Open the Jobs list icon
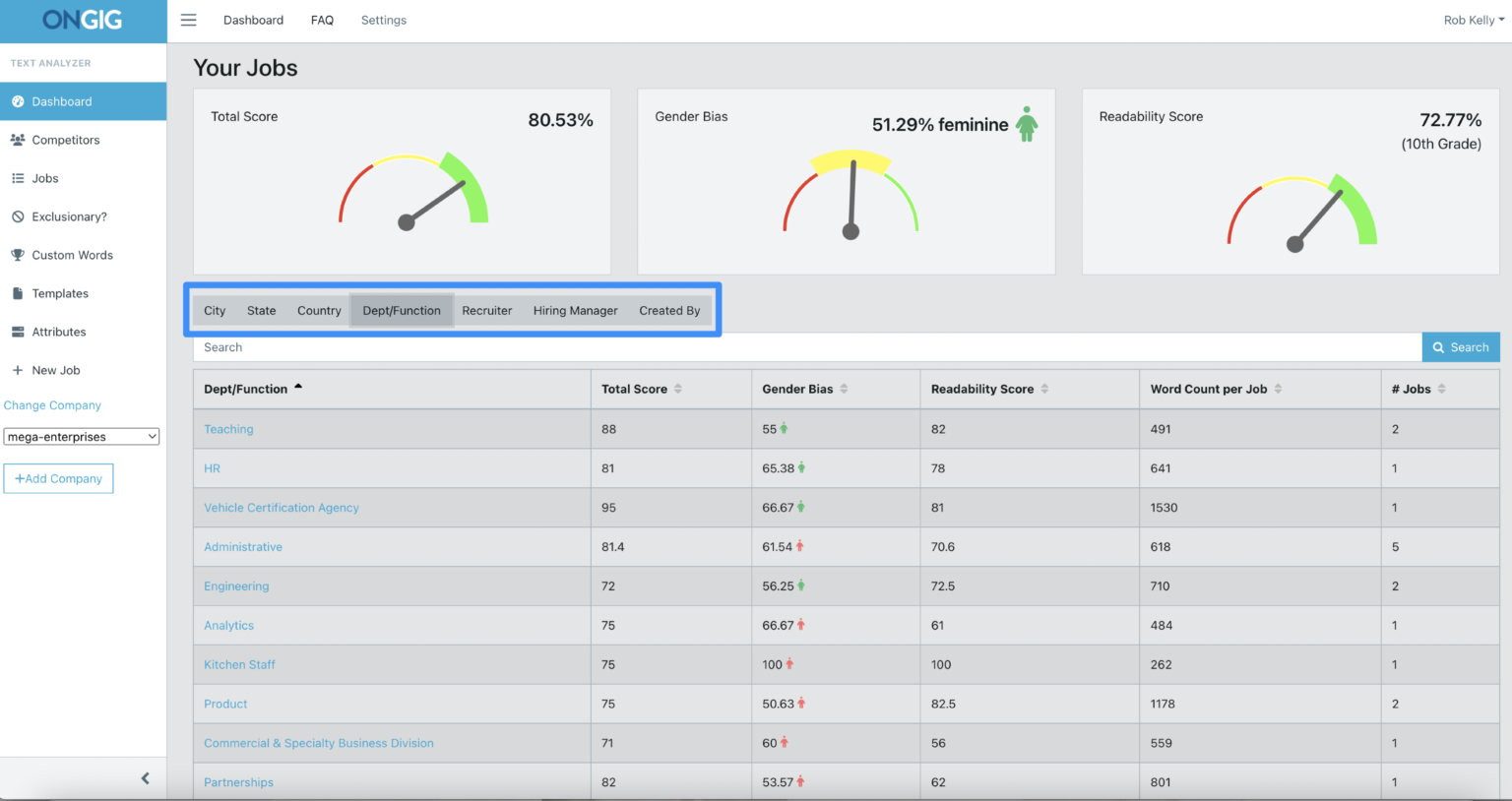Viewport: 1512px width, 801px height. pos(19,178)
